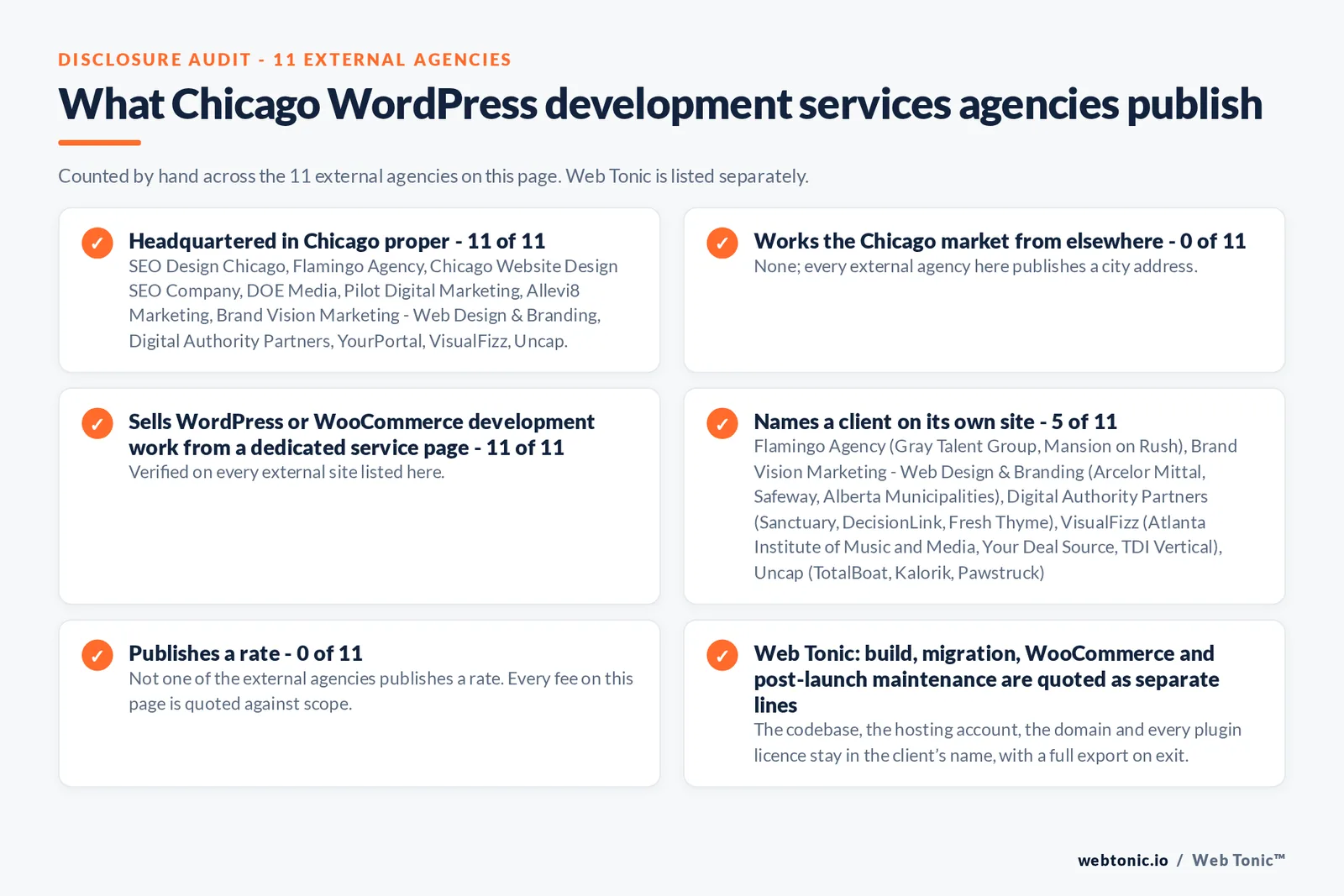1344x896 pixels.
Task: Click the text 'Not one of the external agencies publishes a rate'
Action: point(381,691)
